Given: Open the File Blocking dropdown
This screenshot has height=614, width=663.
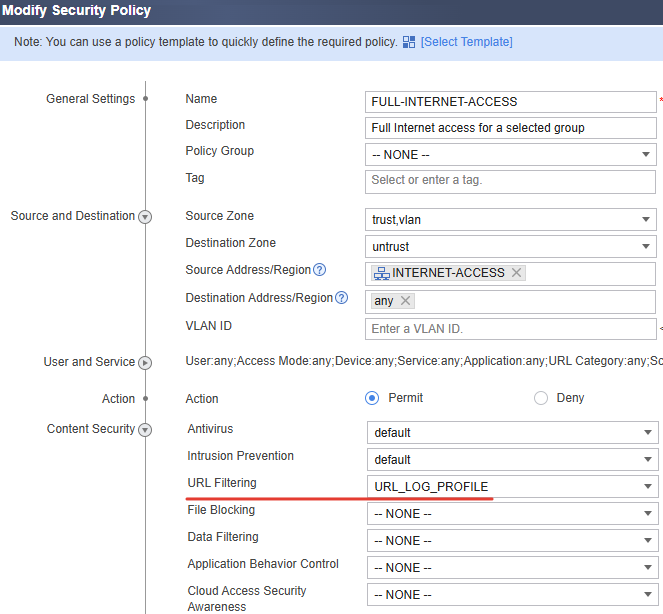Looking at the screenshot, I should coord(511,514).
